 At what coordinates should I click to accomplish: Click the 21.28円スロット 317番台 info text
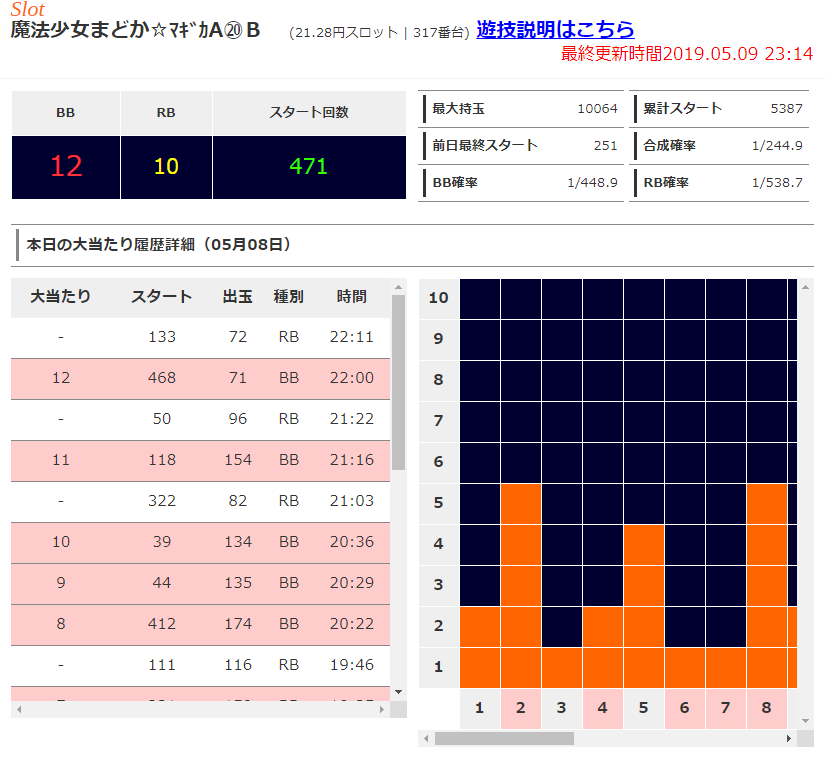379,33
